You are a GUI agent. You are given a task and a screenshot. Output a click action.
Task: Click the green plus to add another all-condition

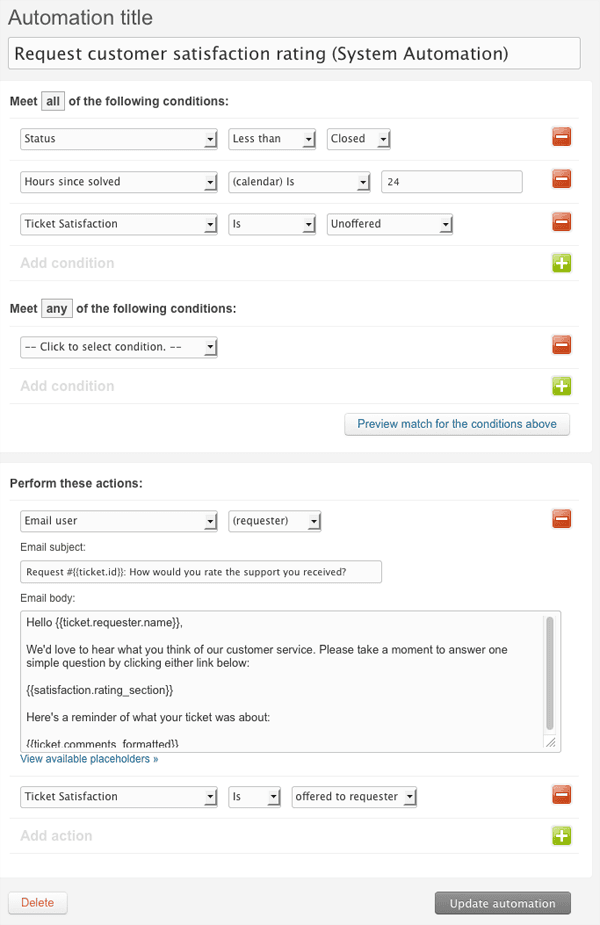[561, 262]
